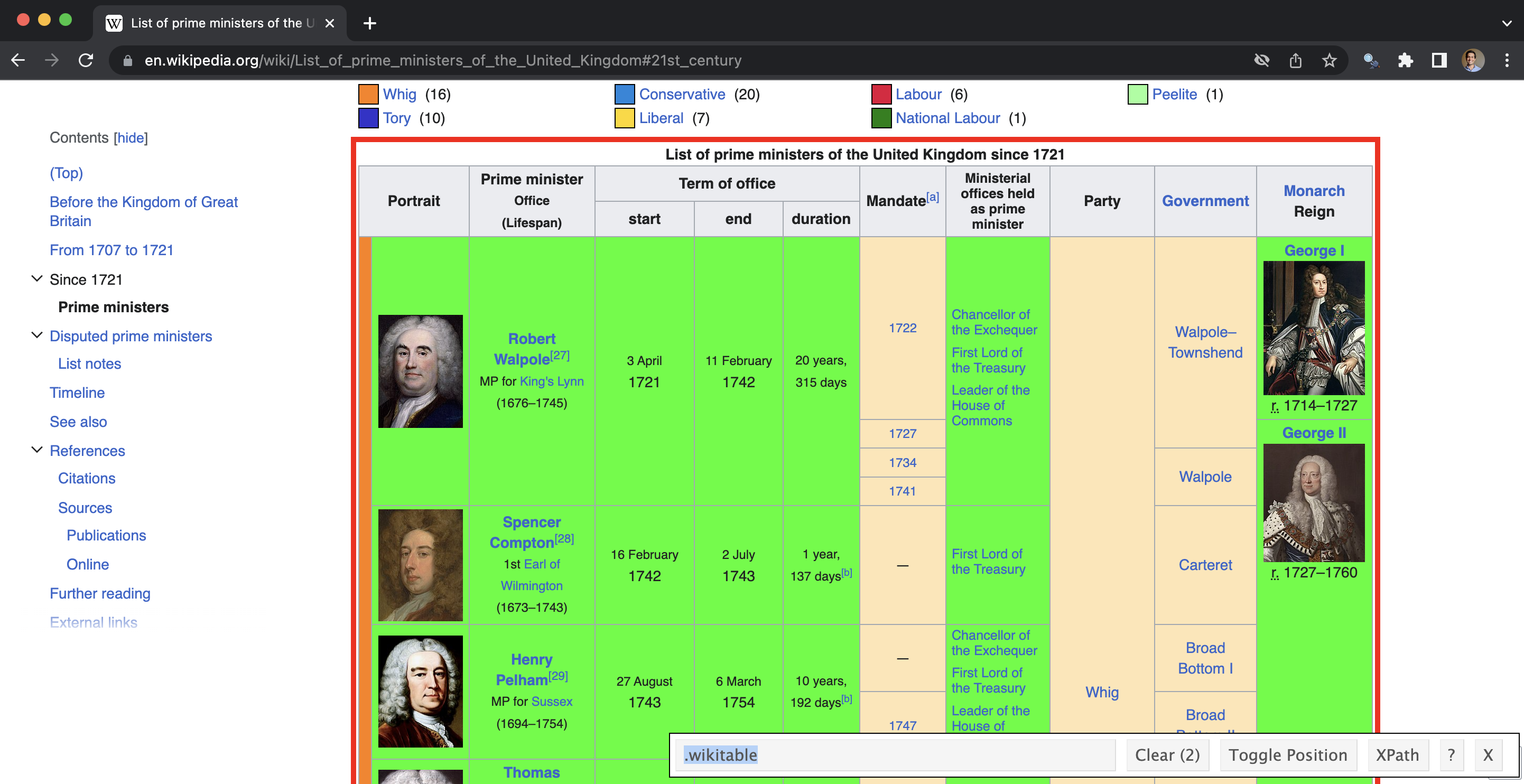Screen dimensions: 1524x784
Task: Open the side panel icon
Action: 1439,60
